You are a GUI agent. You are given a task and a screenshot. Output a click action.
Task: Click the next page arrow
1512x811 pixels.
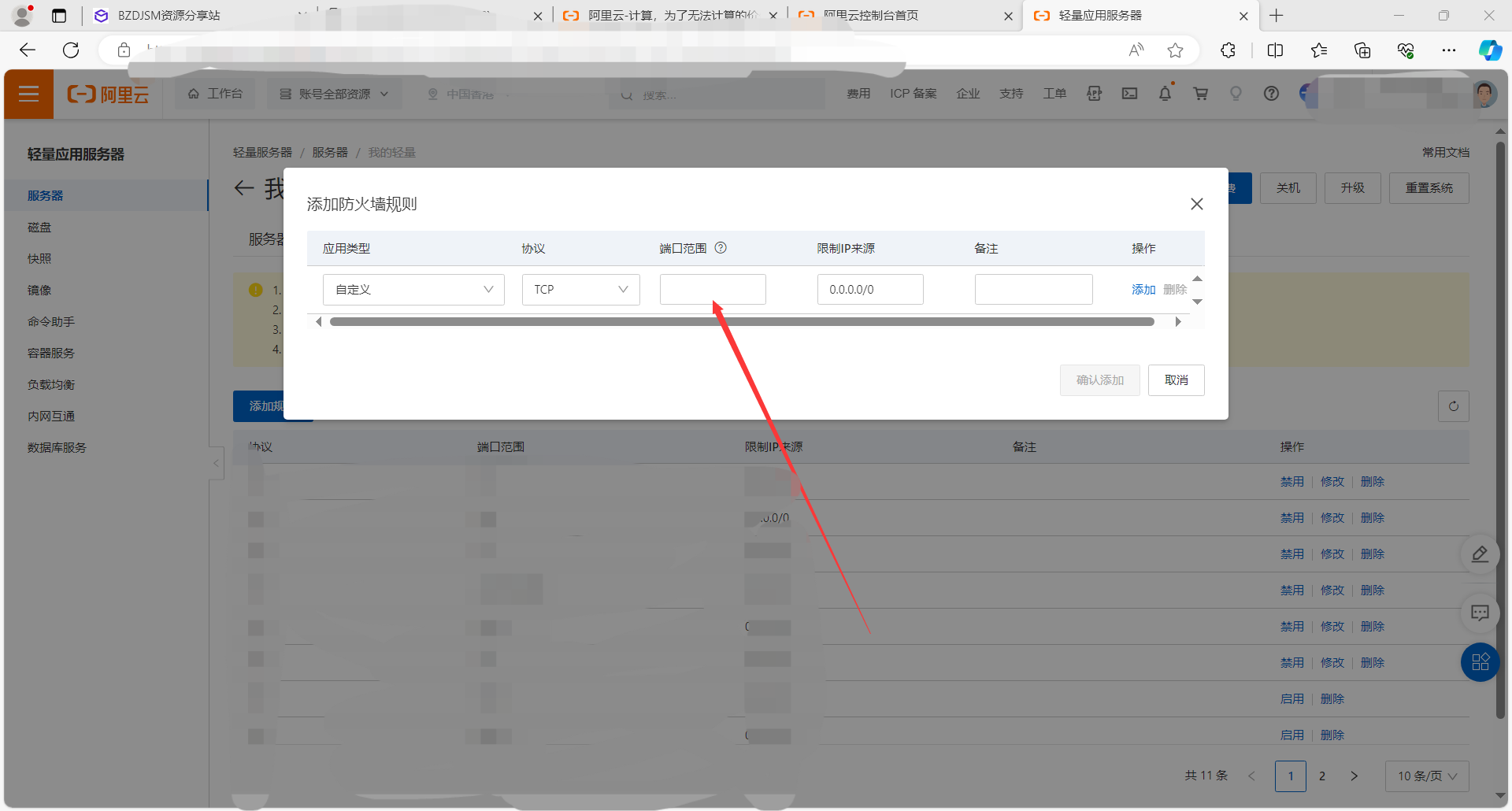coord(1354,776)
